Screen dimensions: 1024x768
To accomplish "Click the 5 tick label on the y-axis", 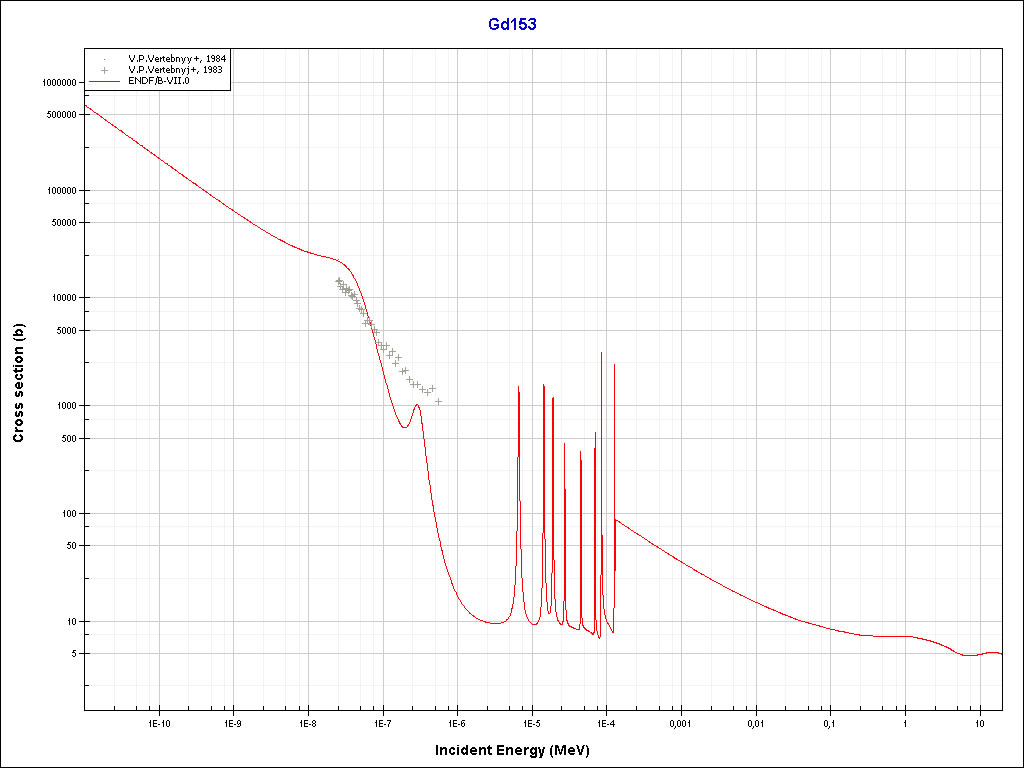I will [73, 654].
